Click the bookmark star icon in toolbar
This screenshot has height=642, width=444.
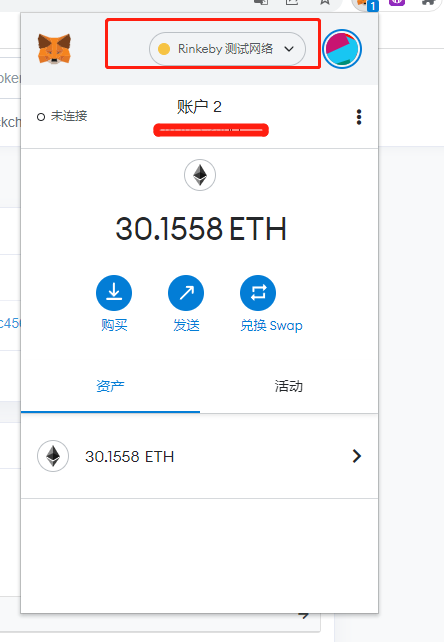click(x=325, y=2)
